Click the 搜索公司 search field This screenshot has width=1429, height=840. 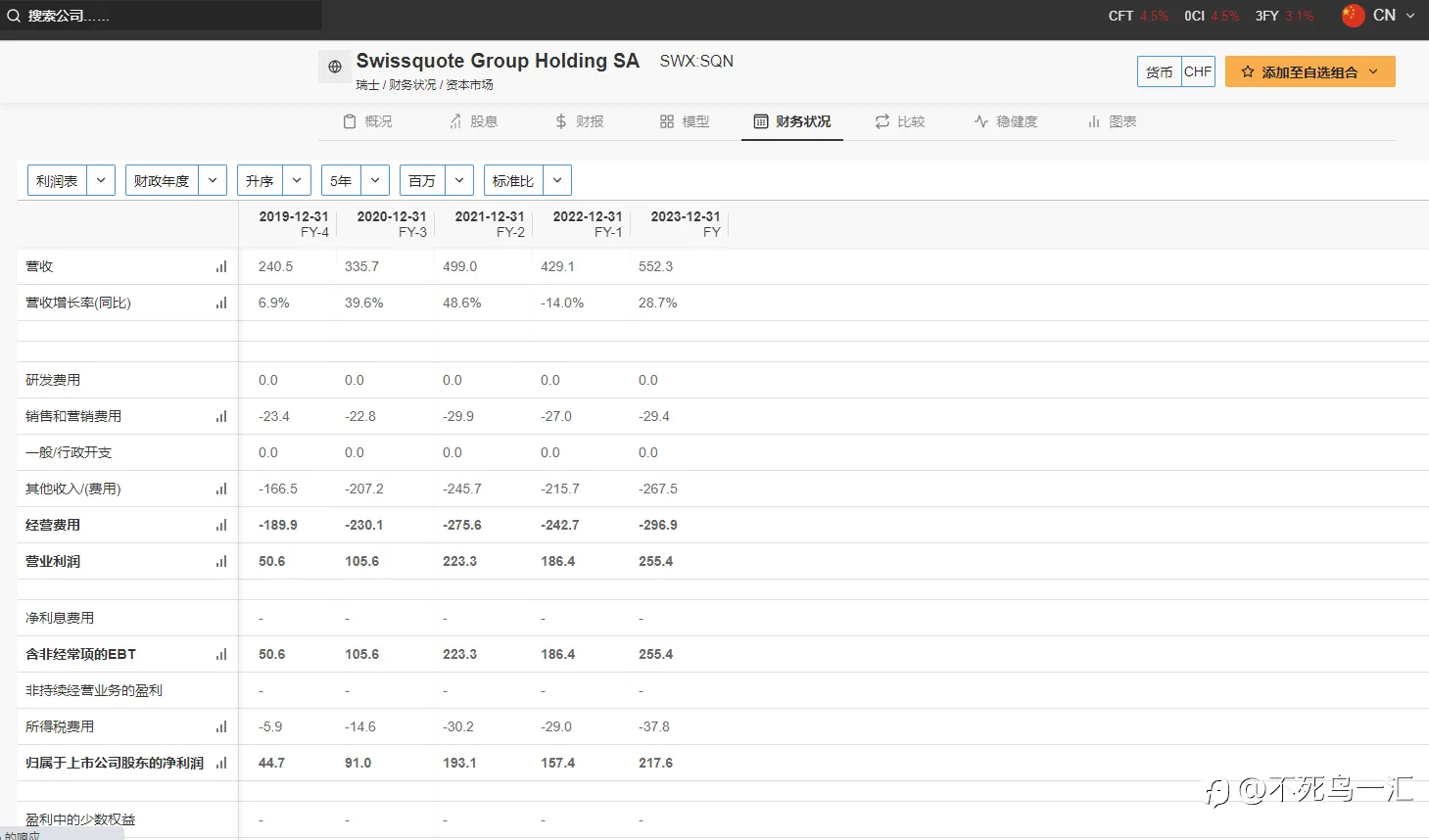tap(162, 16)
